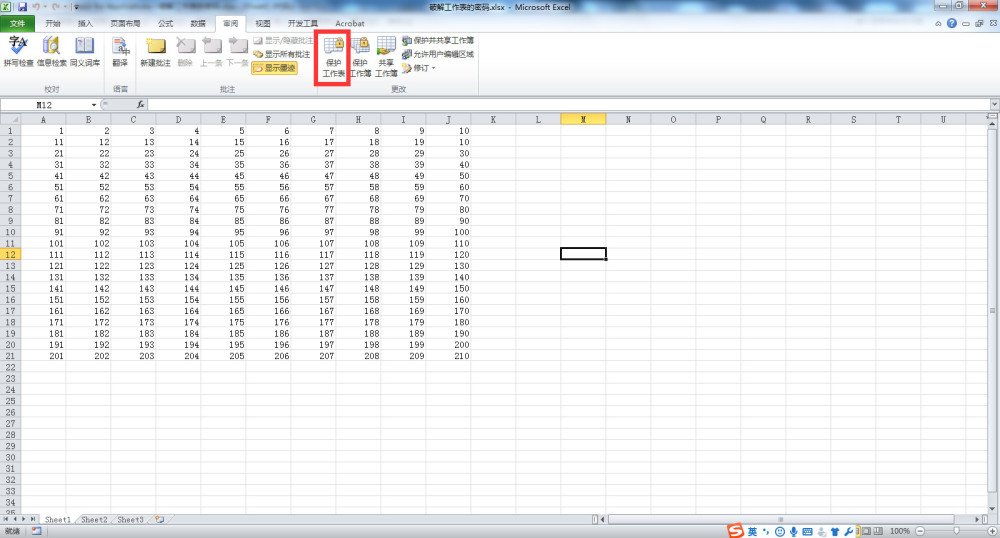Click the macro record icon in status bar
This screenshot has height=538, width=1000.
pos(36,531)
